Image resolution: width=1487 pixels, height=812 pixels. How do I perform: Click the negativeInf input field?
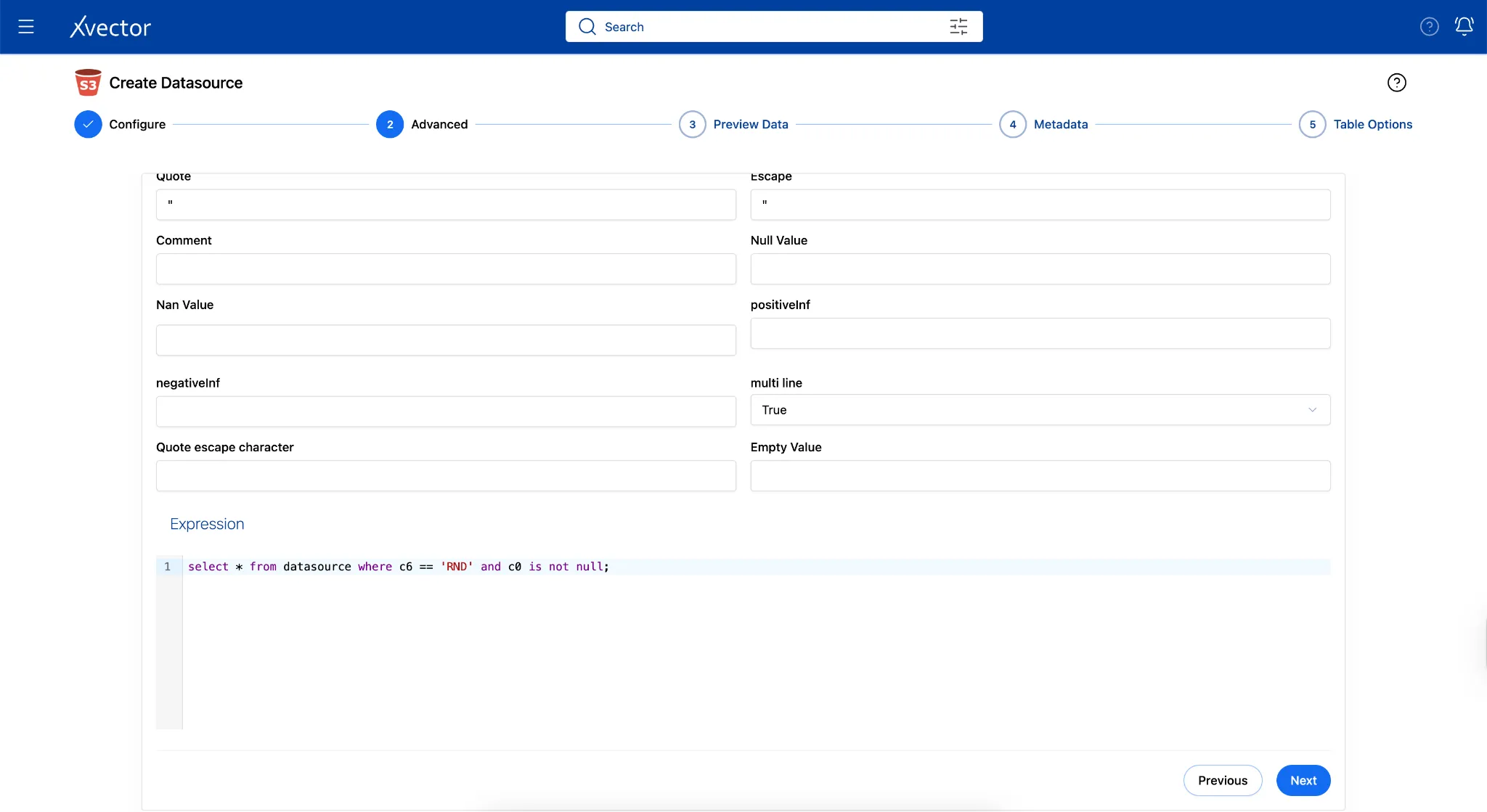click(446, 411)
